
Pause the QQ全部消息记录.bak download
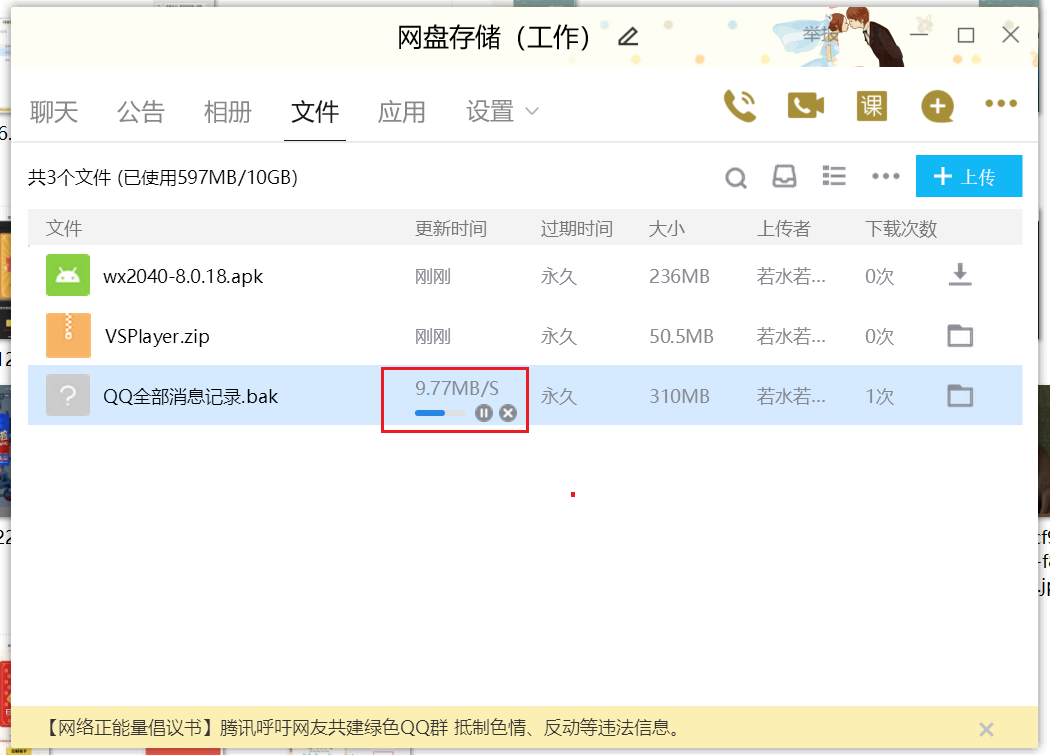pyautogui.click(x=484, y=412)
